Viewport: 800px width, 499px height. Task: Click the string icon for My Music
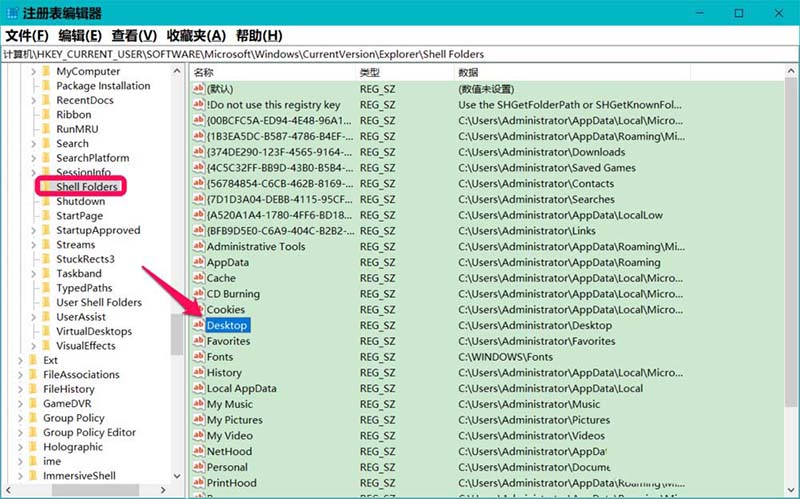(198, 404)
